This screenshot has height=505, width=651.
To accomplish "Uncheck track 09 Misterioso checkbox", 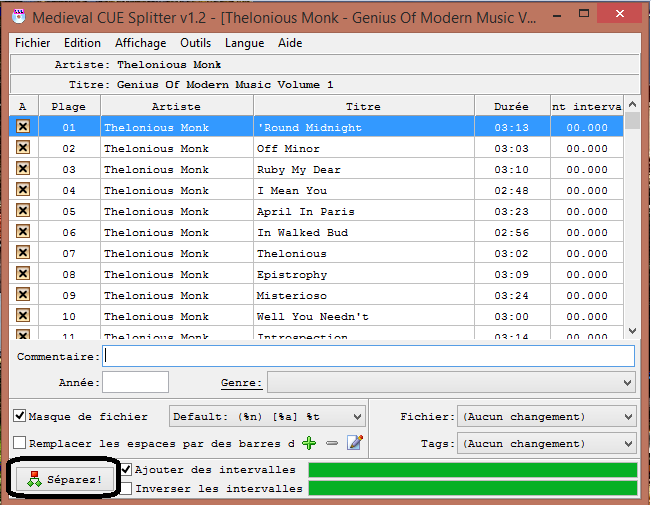I will click(x=23, y=294).
